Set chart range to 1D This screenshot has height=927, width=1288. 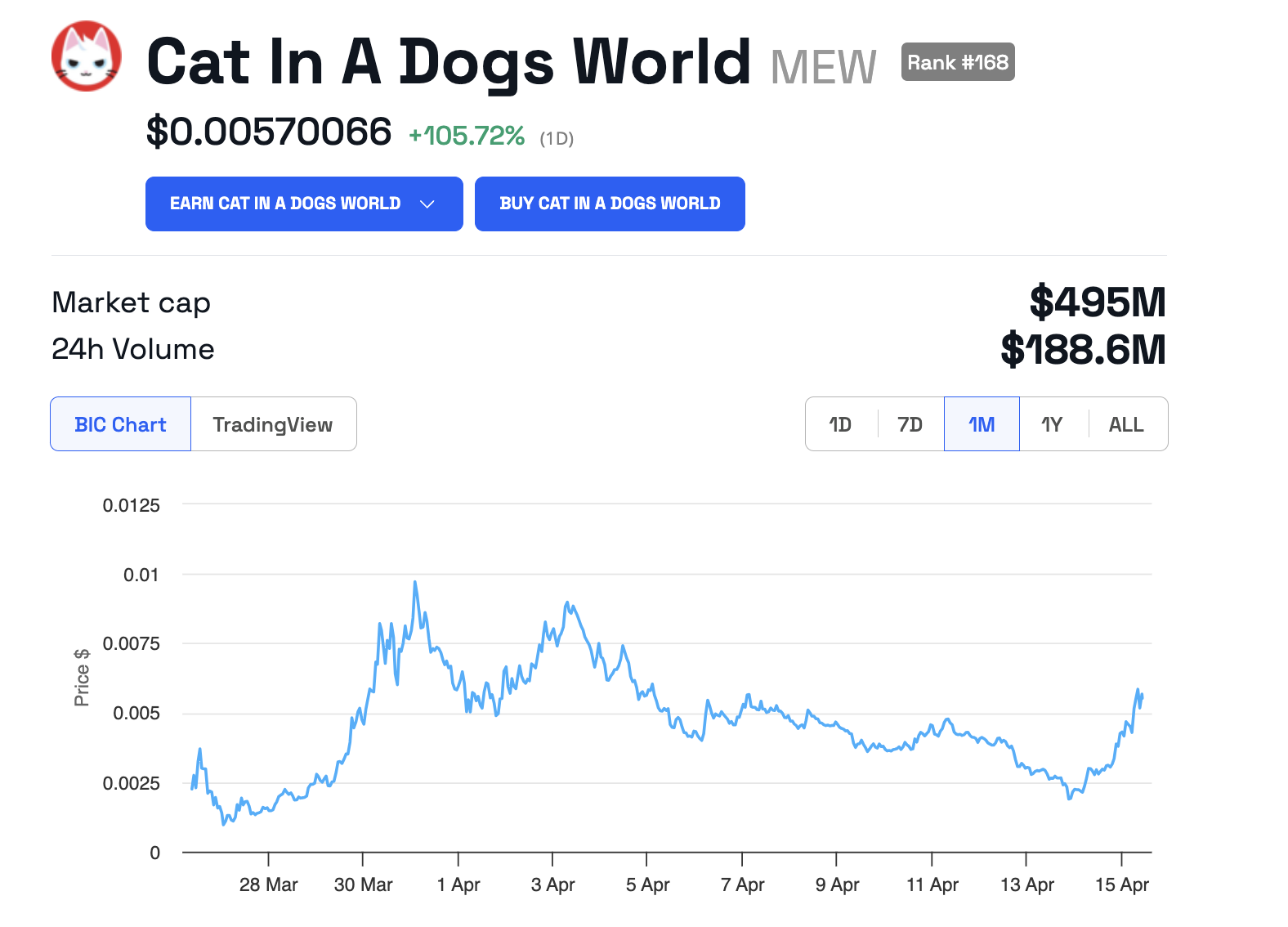[x=840, y=424]
